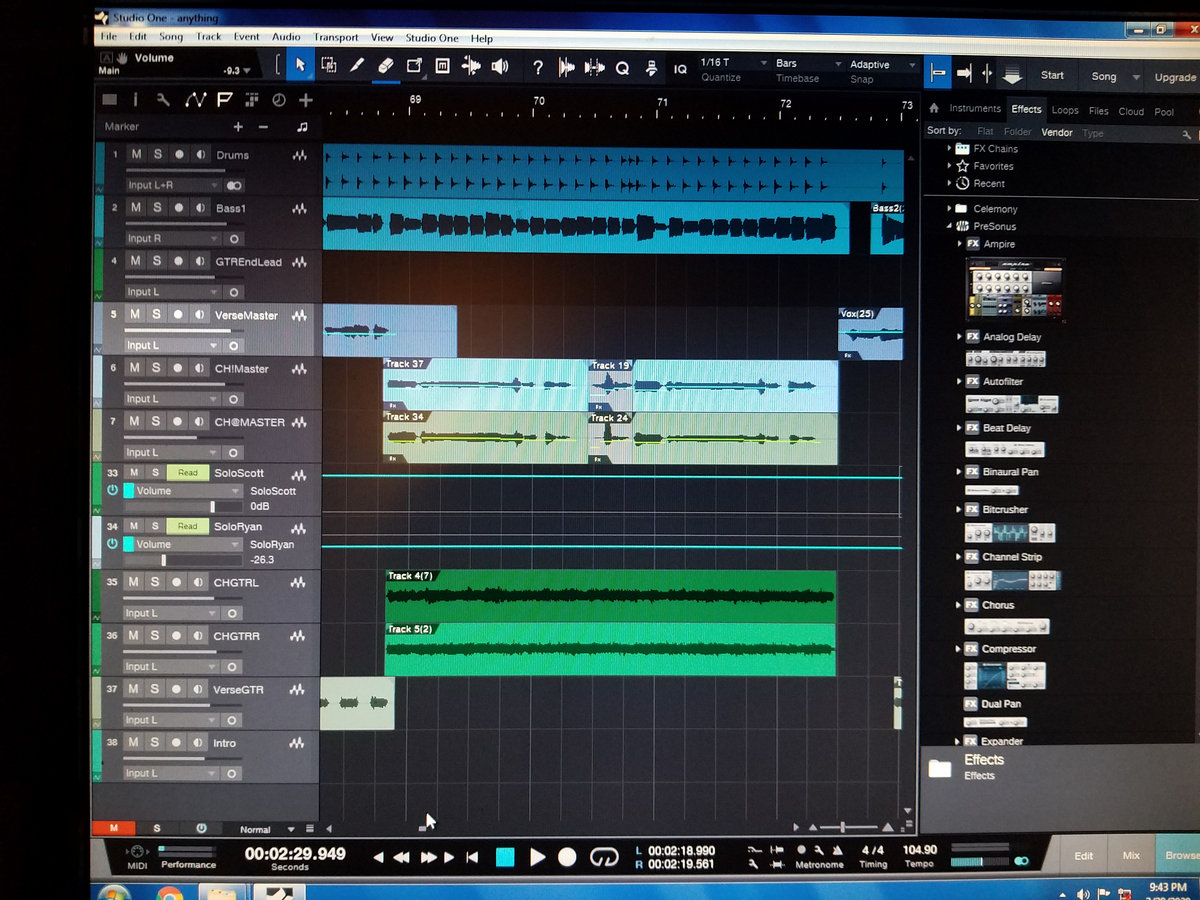Select the Arrow tool in the toolbar

pyautogui.click(x=300, y=66)
